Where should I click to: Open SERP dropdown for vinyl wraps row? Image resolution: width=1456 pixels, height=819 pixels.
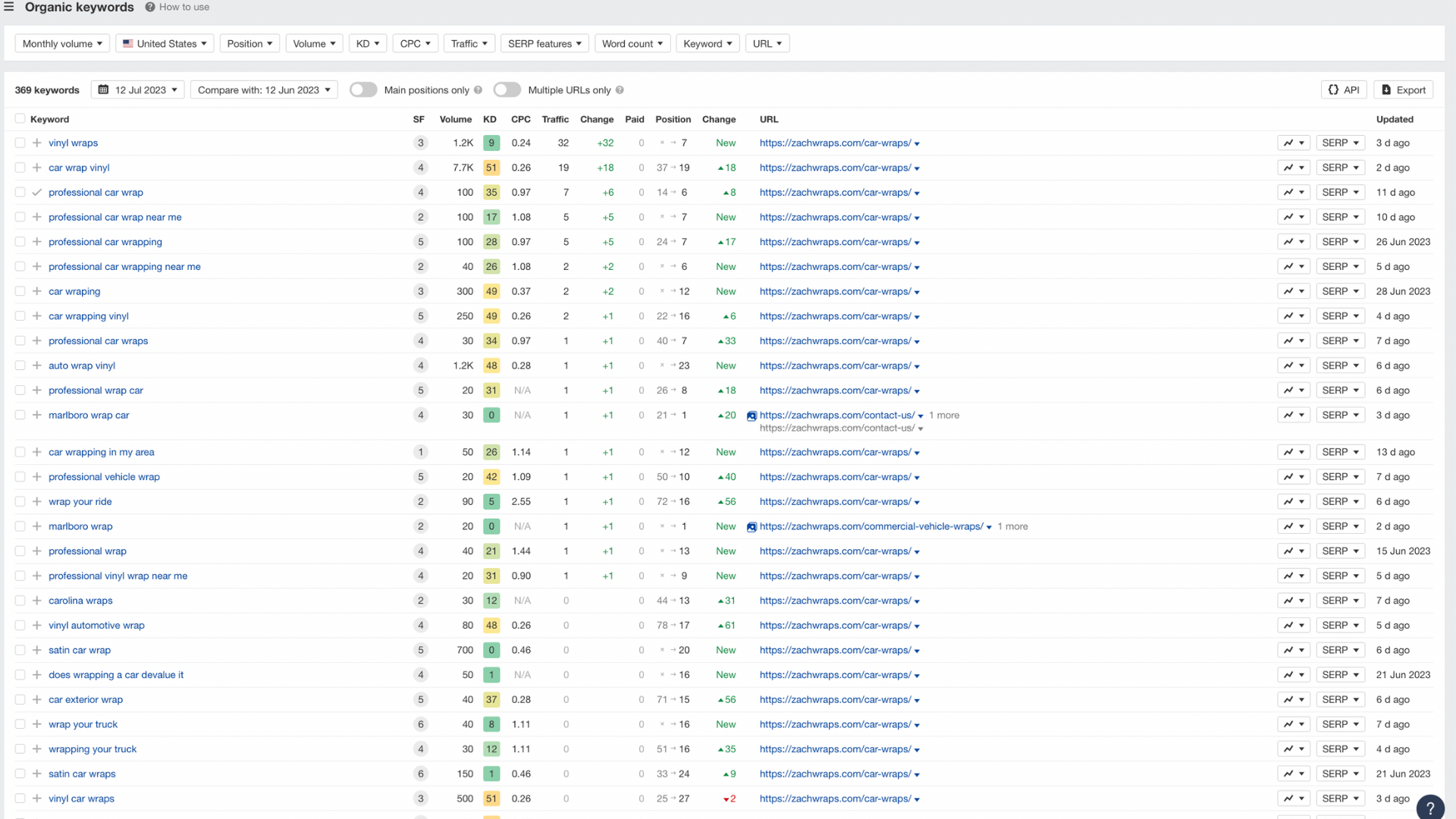pyautogui.click(x=1340, y=143)
